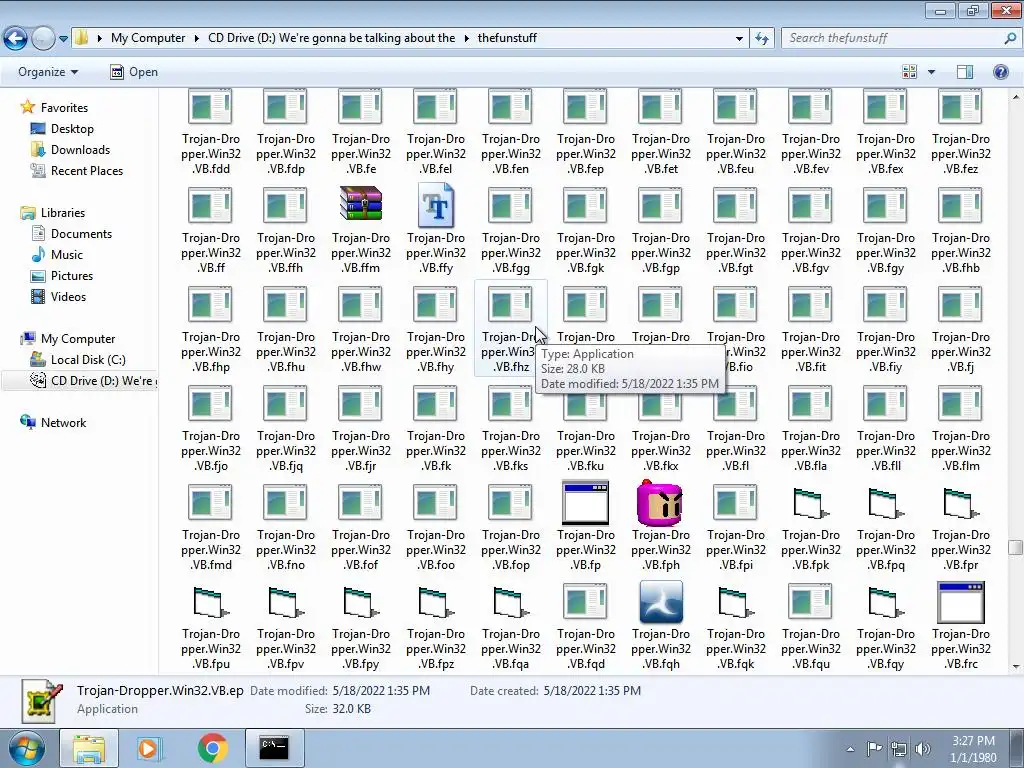Open Local Disk (C:) in navigation pane

tap(88, 360)
